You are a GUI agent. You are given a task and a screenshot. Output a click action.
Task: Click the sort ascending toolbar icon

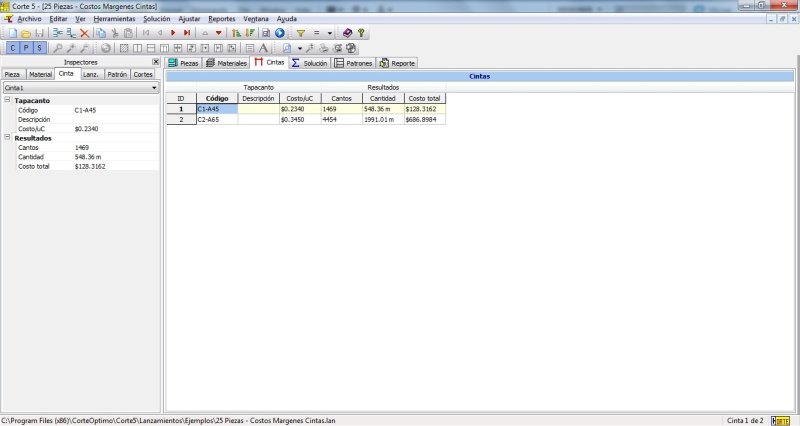tap(236, 33)
